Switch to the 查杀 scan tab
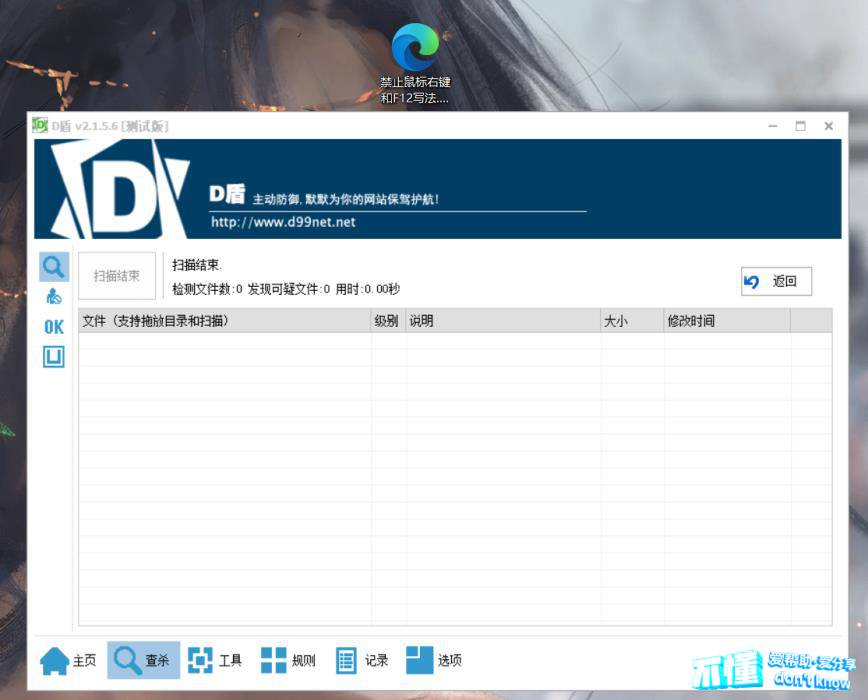868x700 pixels. coord(143,660)
